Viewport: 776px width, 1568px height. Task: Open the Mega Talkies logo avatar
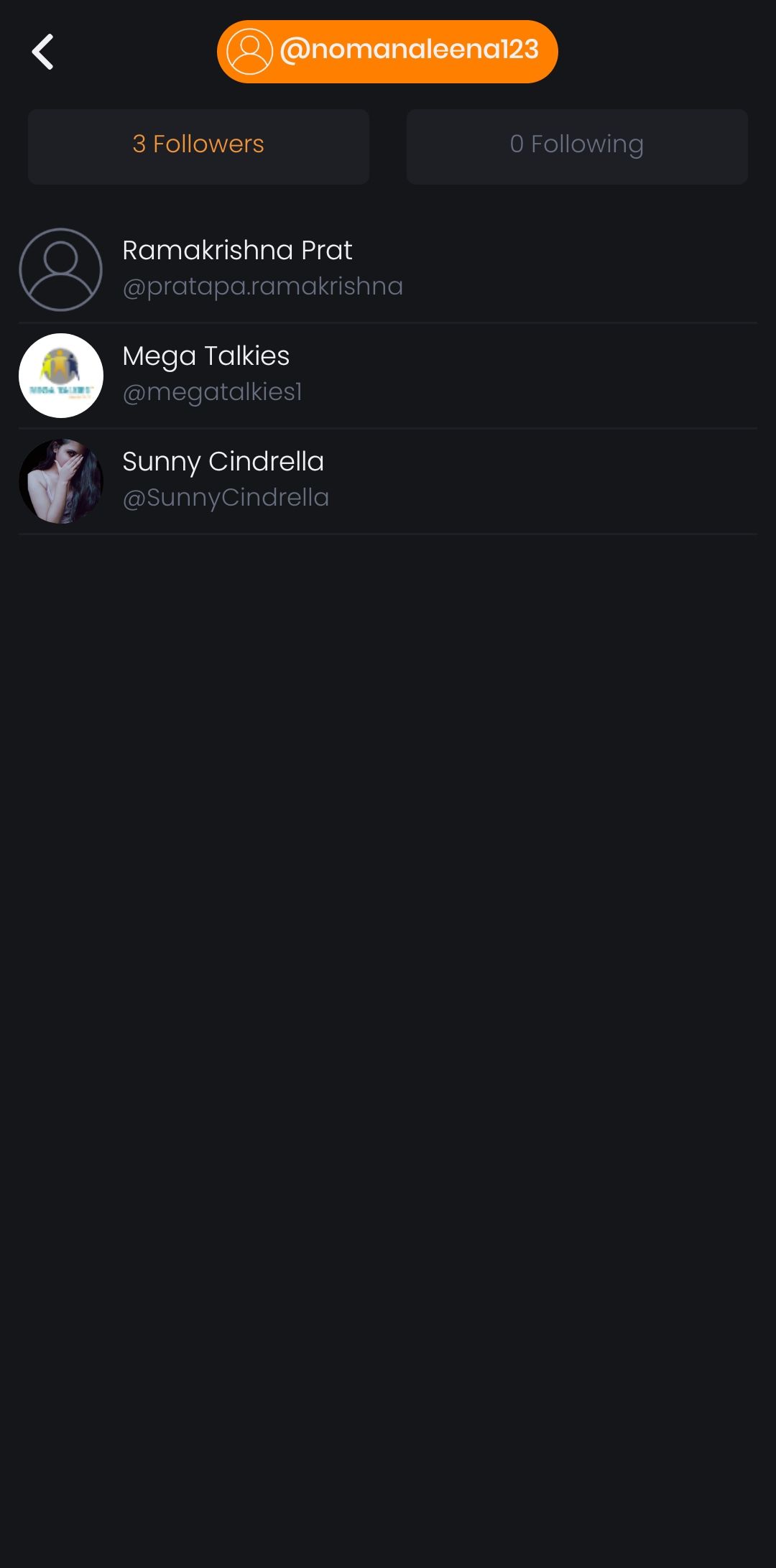(x=60, y=375)
